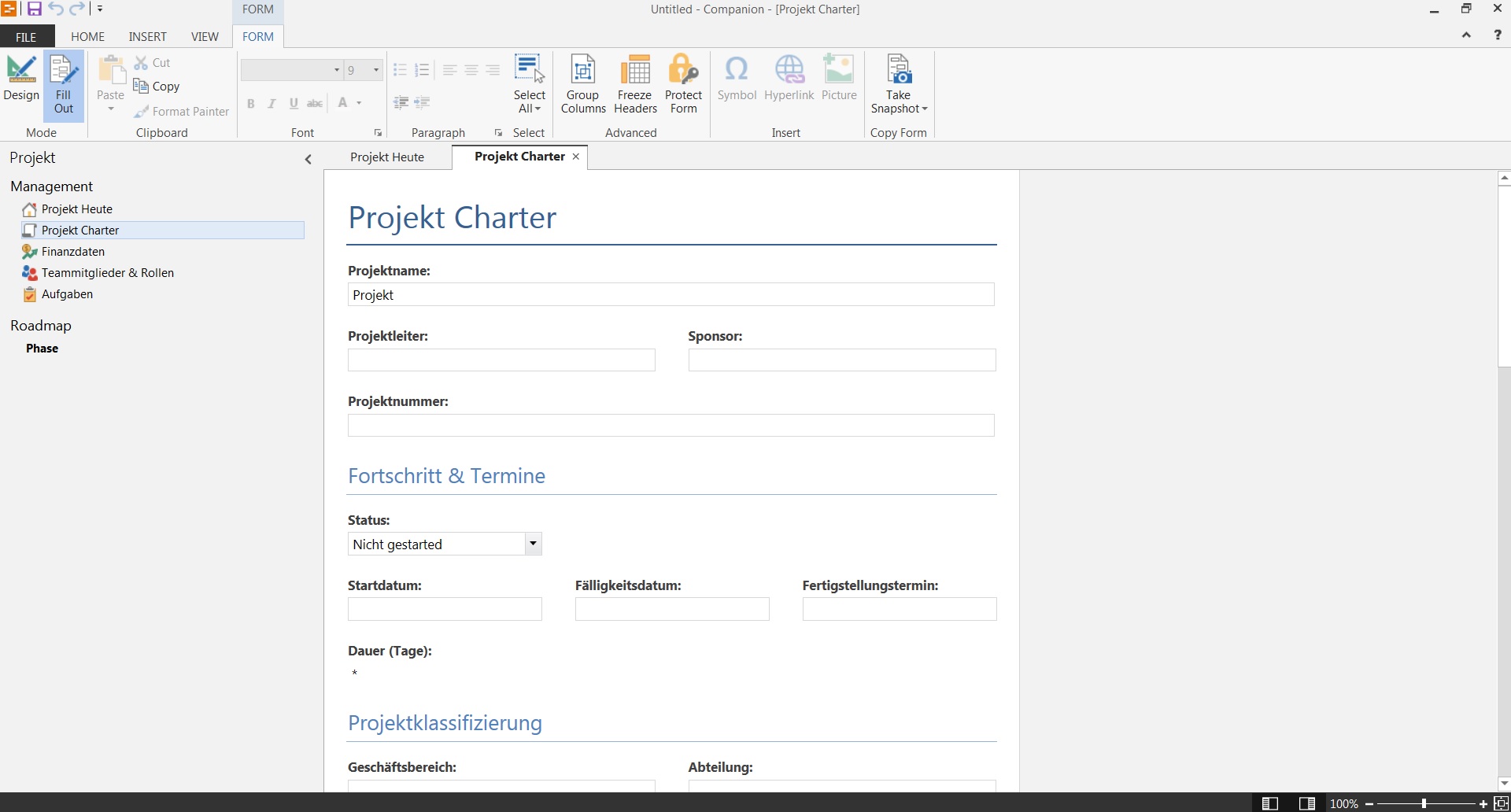Decrease paragraph indent
This screenshot has height=812, width=1511.
[401, 102]
